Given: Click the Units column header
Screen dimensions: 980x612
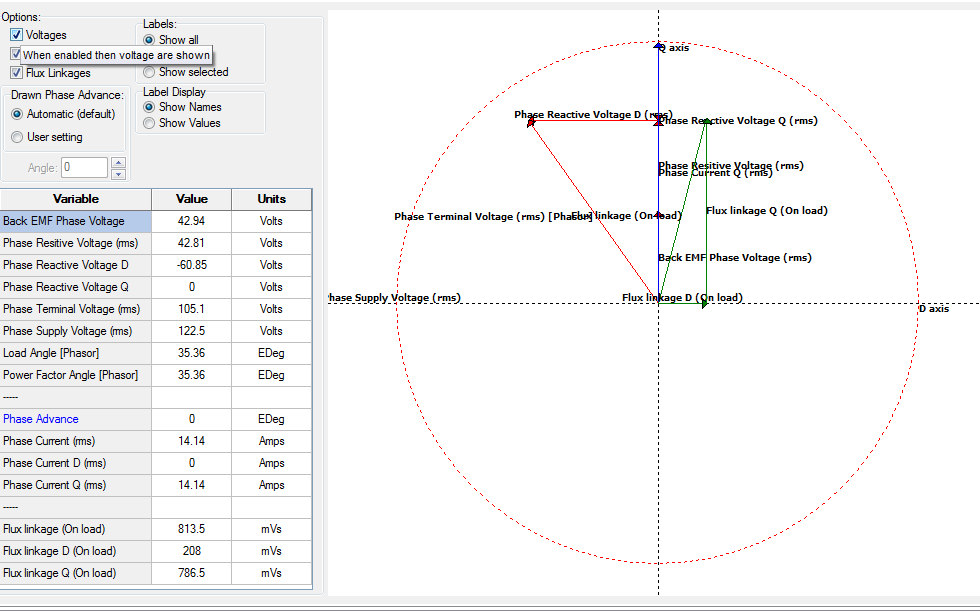Looking at the screenshot, I should tap(271, 199).
